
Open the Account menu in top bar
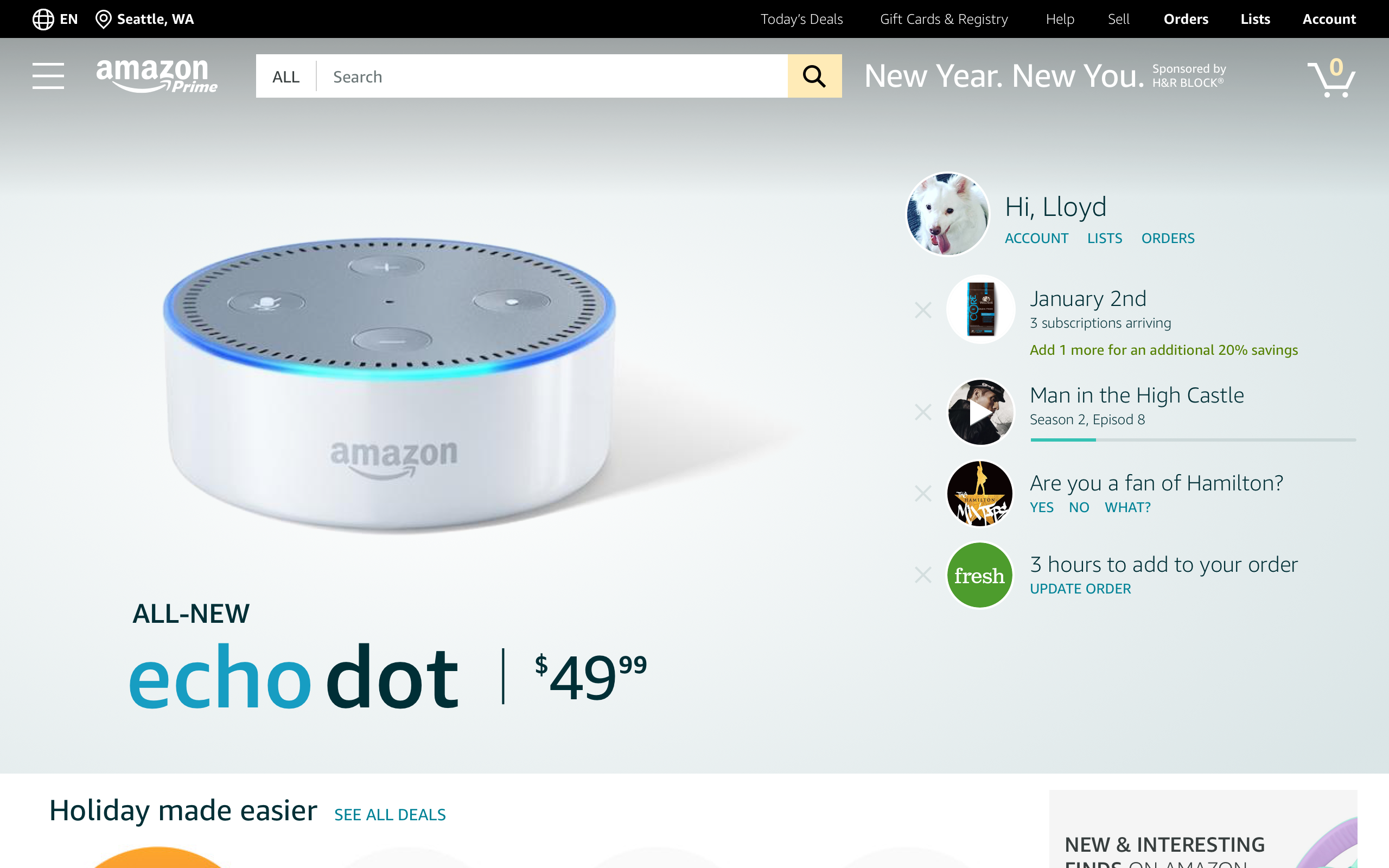pyautogui.click(x=1329, y=19)
